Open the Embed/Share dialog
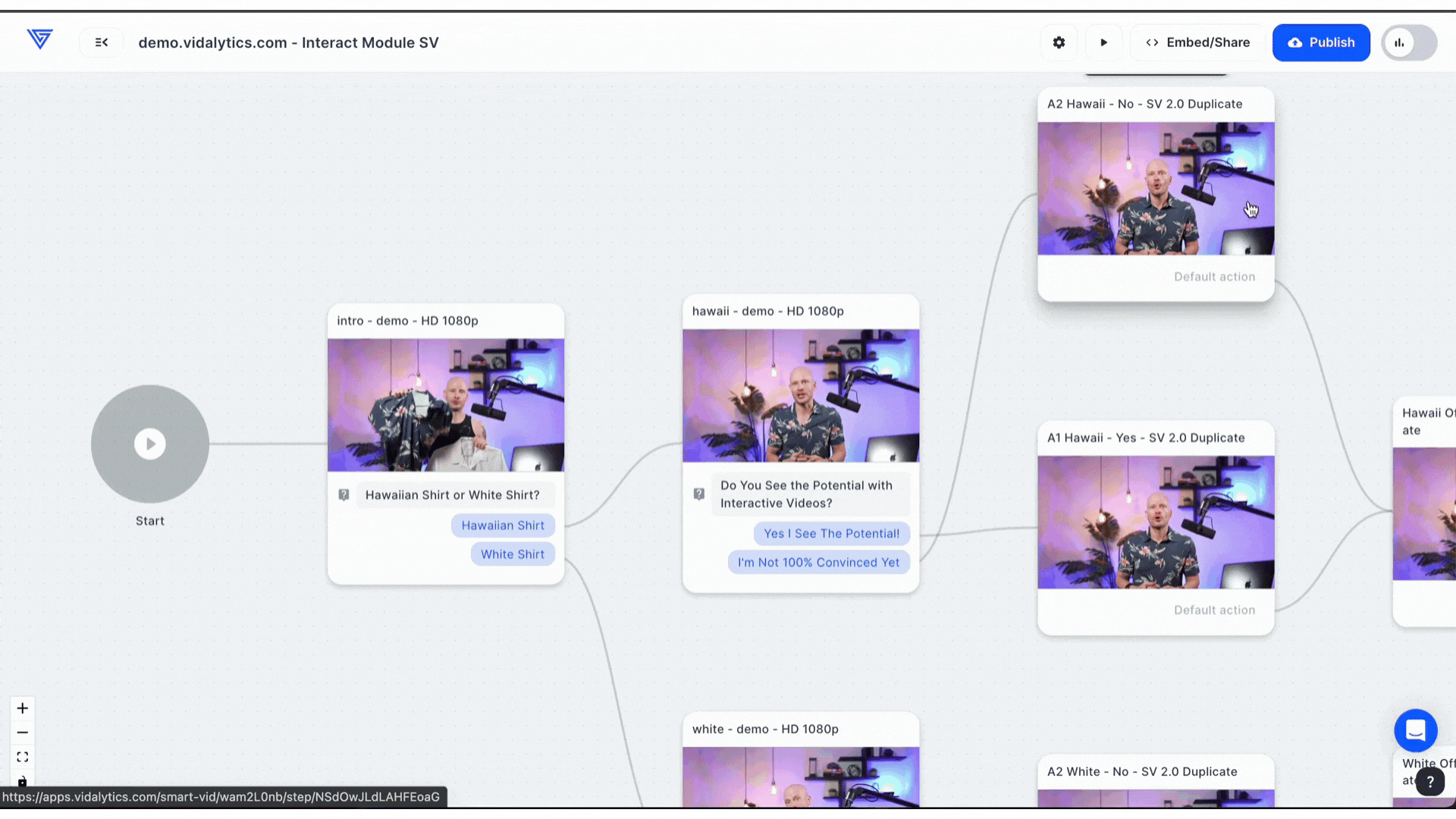Image resolution: width=1456 pixels, height=819 pixels. (x=1197, y=42)
